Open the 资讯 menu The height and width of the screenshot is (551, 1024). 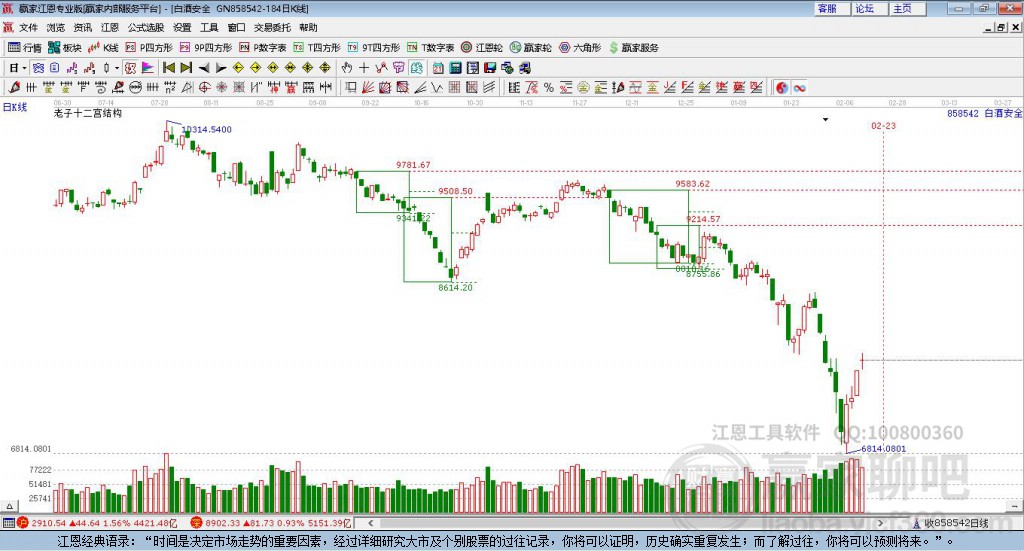click(x=82, y=27)
